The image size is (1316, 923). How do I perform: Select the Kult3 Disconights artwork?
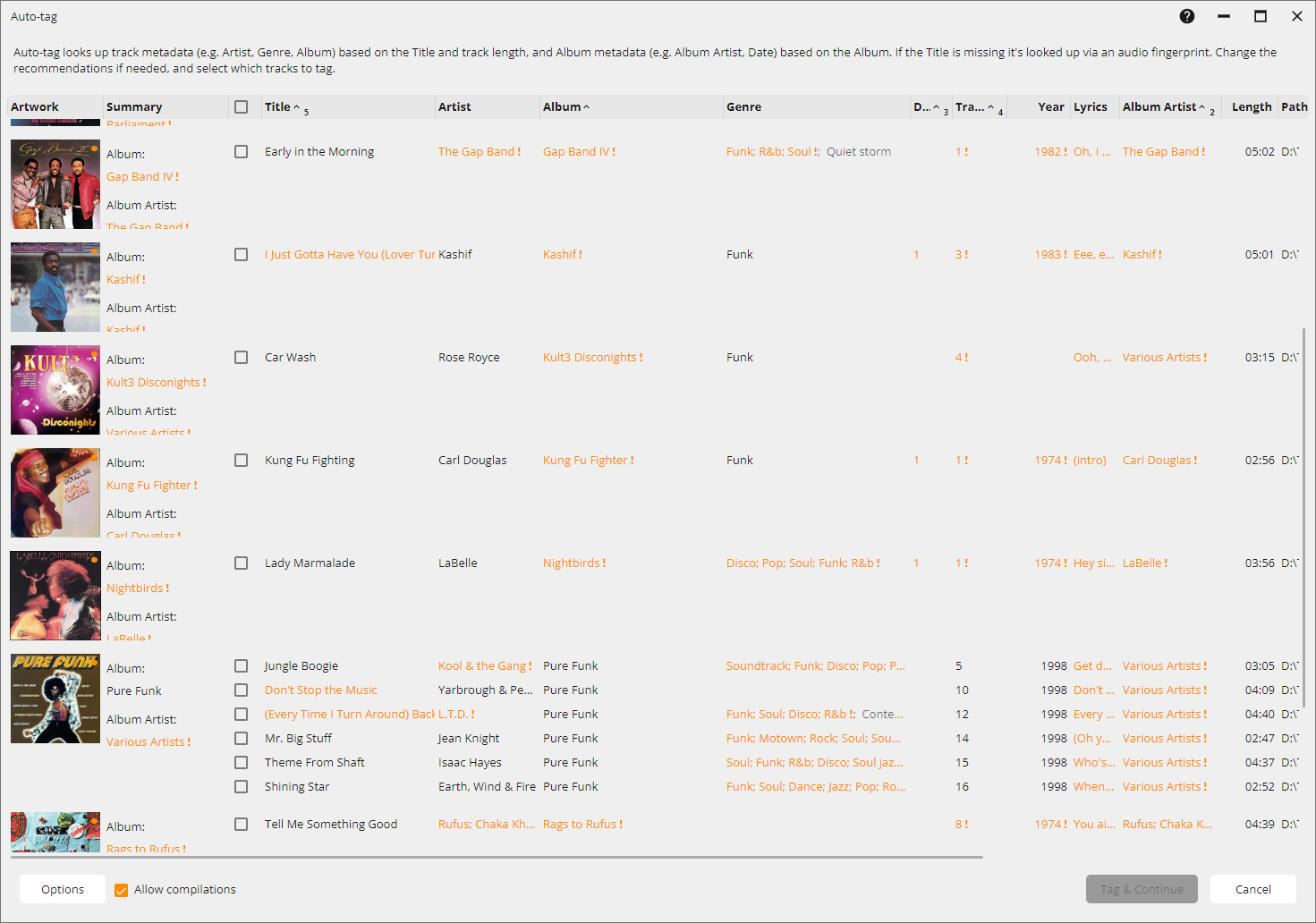[x=55, y=390]
